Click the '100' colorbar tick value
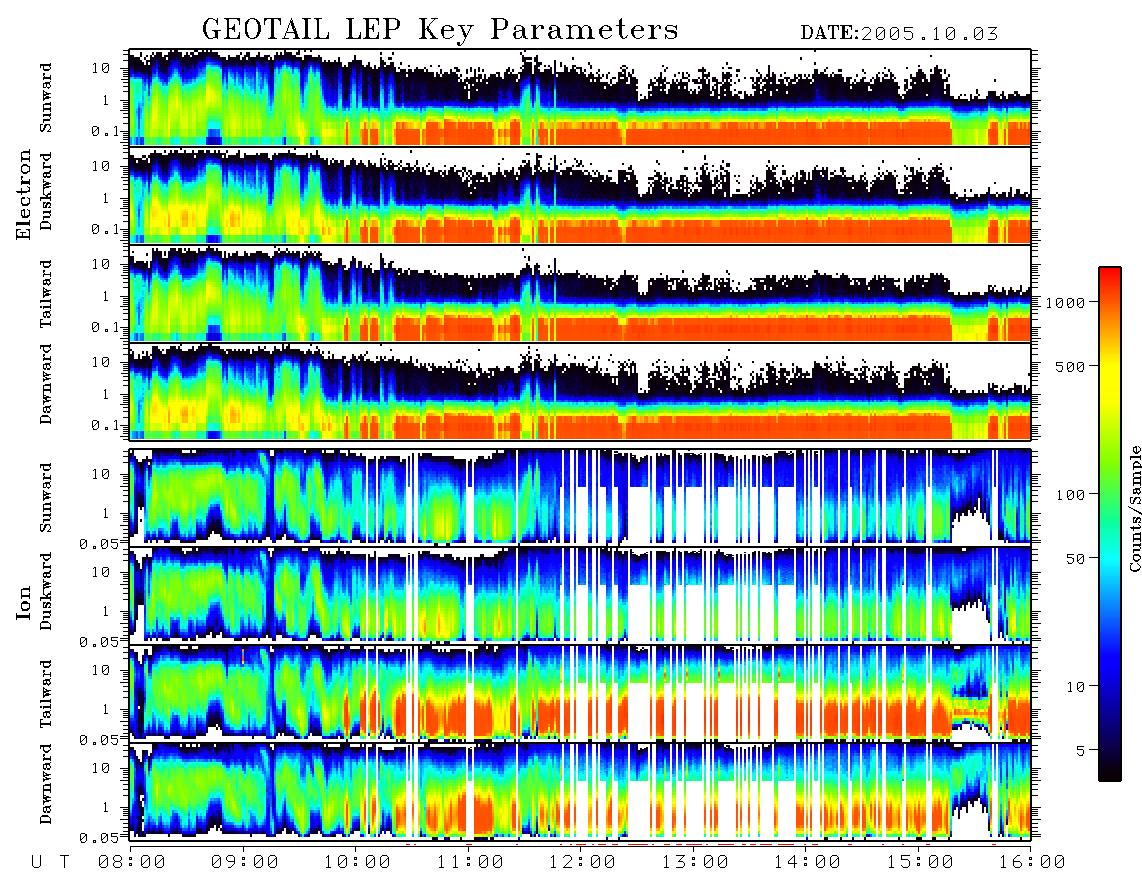 [x=1070, y=495]
